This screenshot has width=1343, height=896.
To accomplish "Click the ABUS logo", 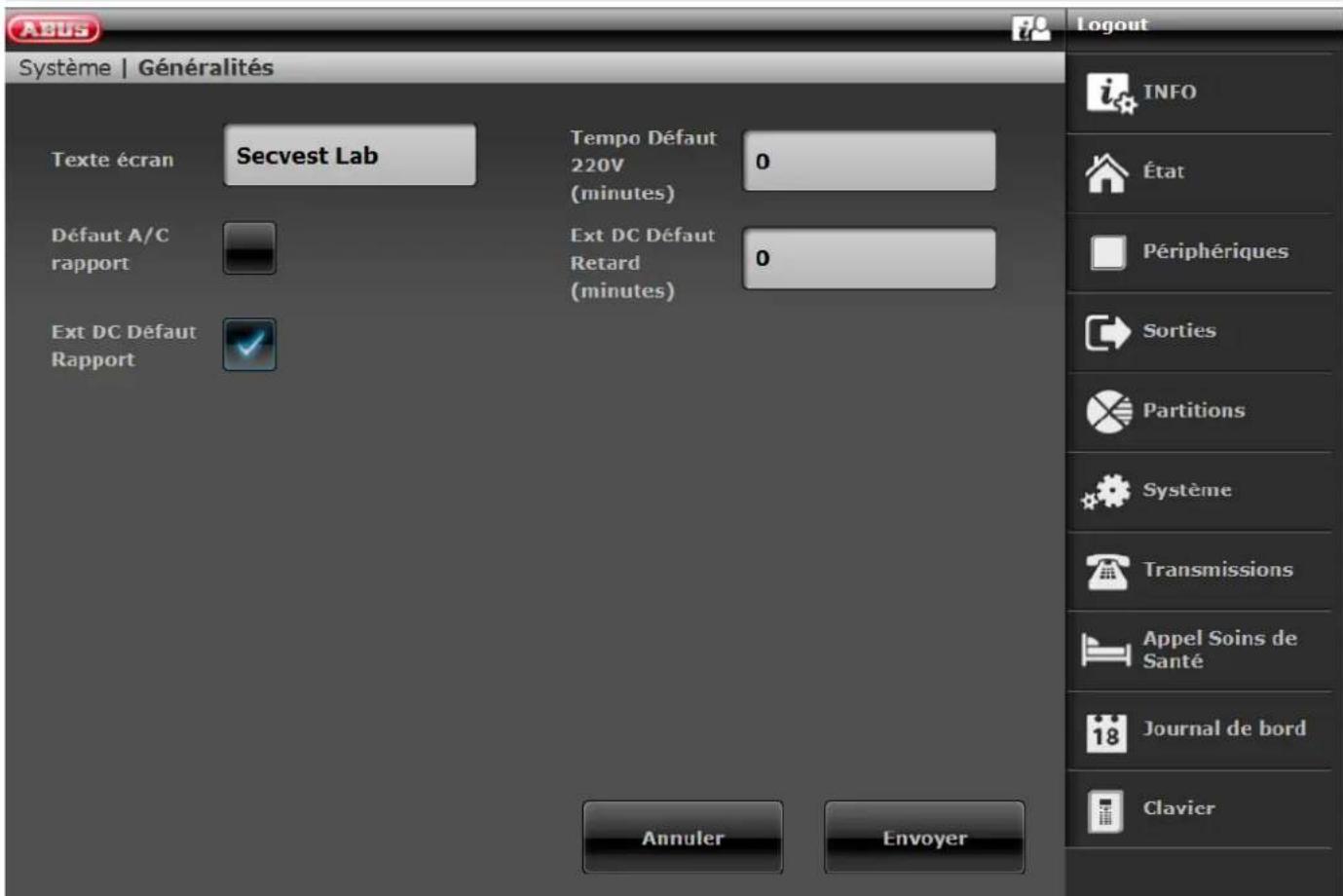I will click(55, 29).
